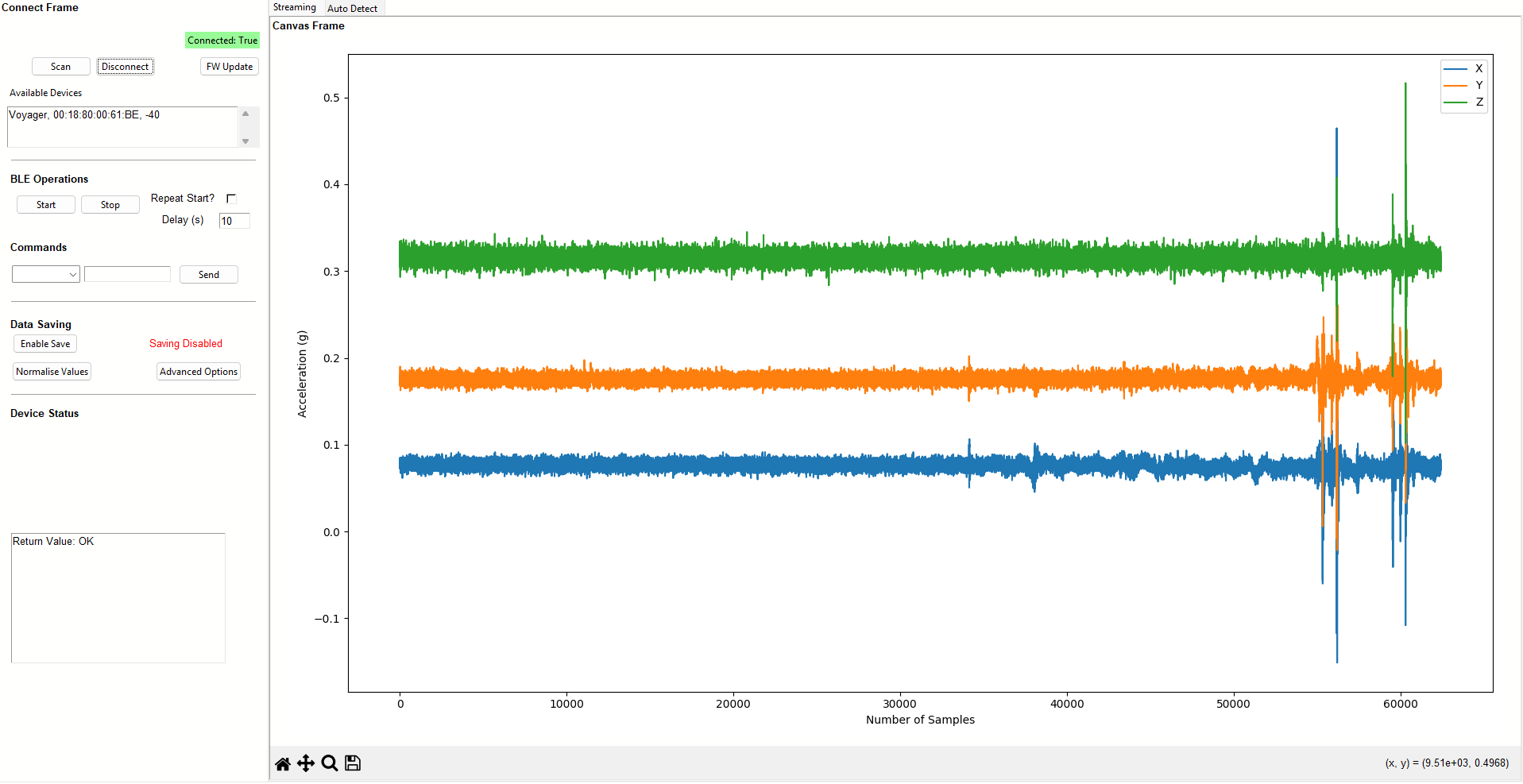Switch to the Streaming tab
The width and height of the screenshot is (1523, 784).
[x=294, y=8]
